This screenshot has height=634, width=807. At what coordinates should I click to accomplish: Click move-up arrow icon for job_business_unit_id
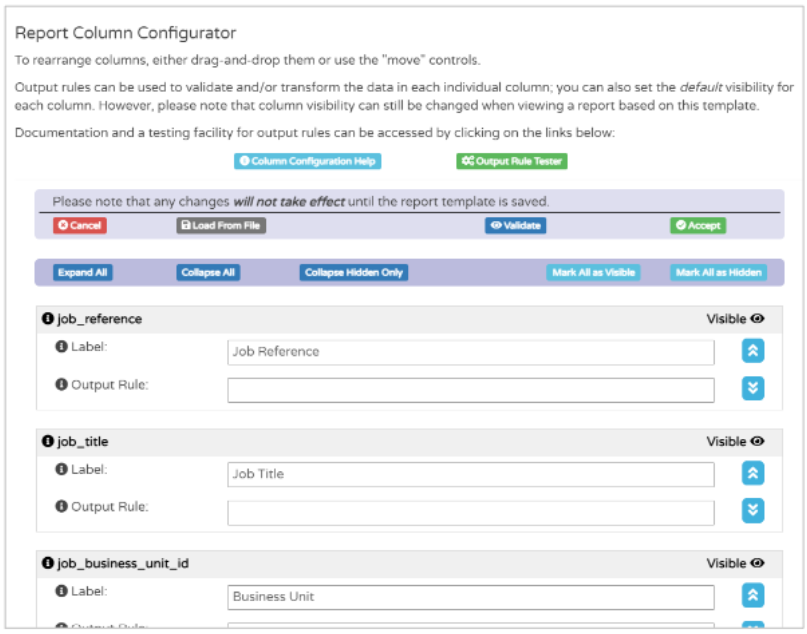pos(753,595)
